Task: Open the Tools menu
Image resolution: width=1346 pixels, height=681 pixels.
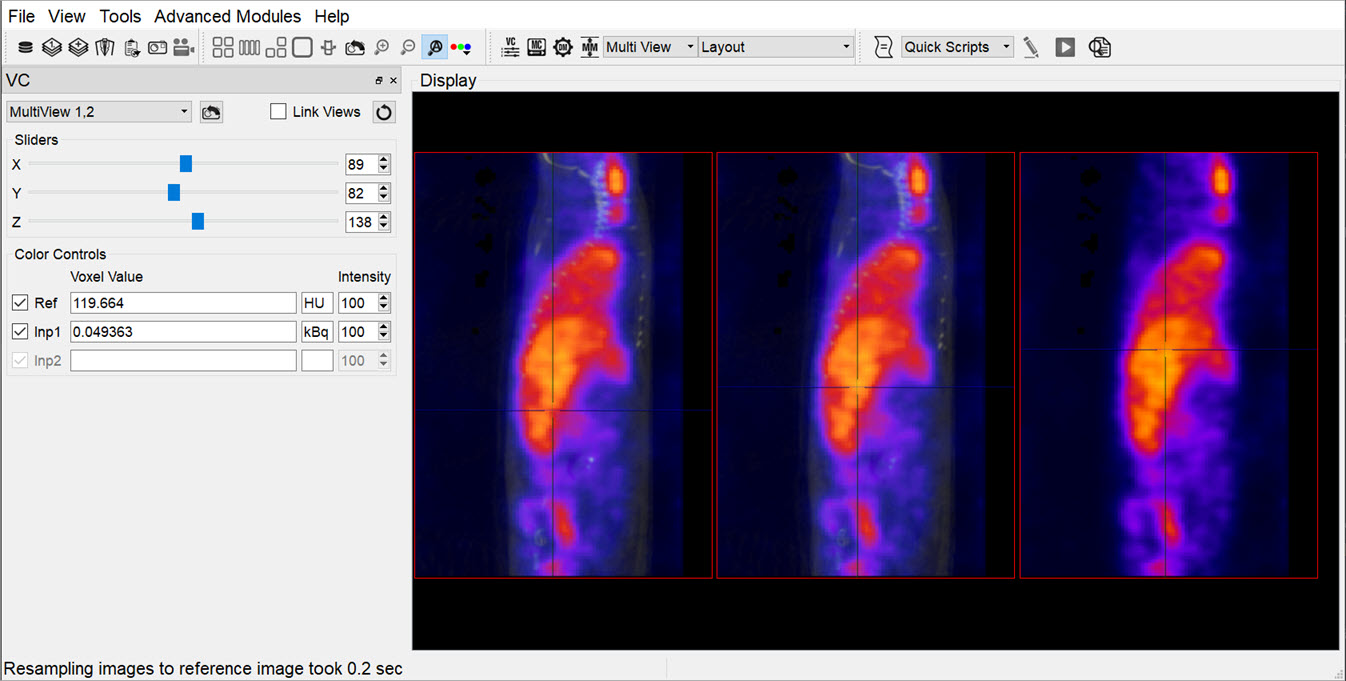Action: pyautogui.click(x=120, y=16)
